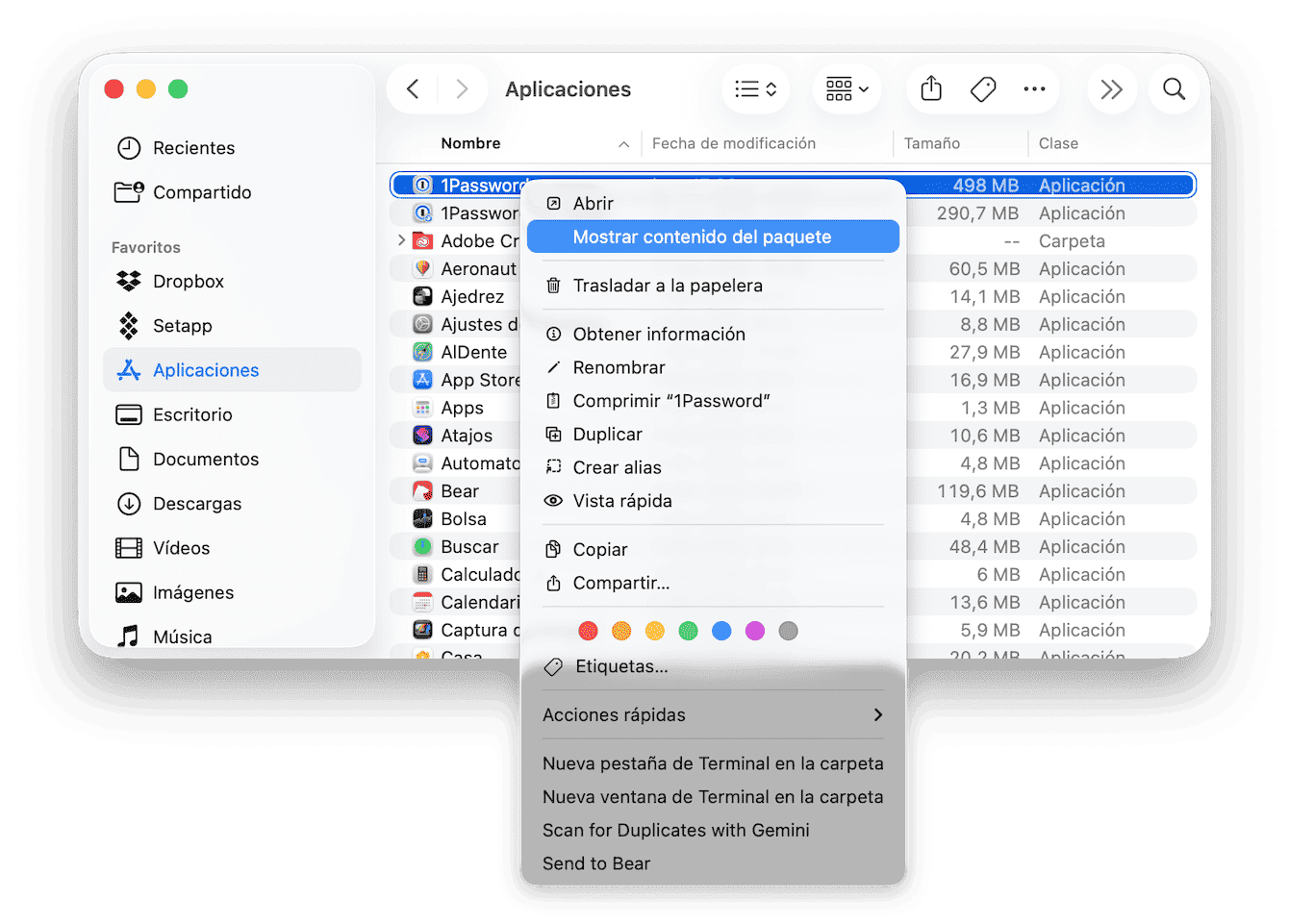This screenshot has width=1289, height=924.
Task: Apply the purple color tag
Action: point(755,631)
